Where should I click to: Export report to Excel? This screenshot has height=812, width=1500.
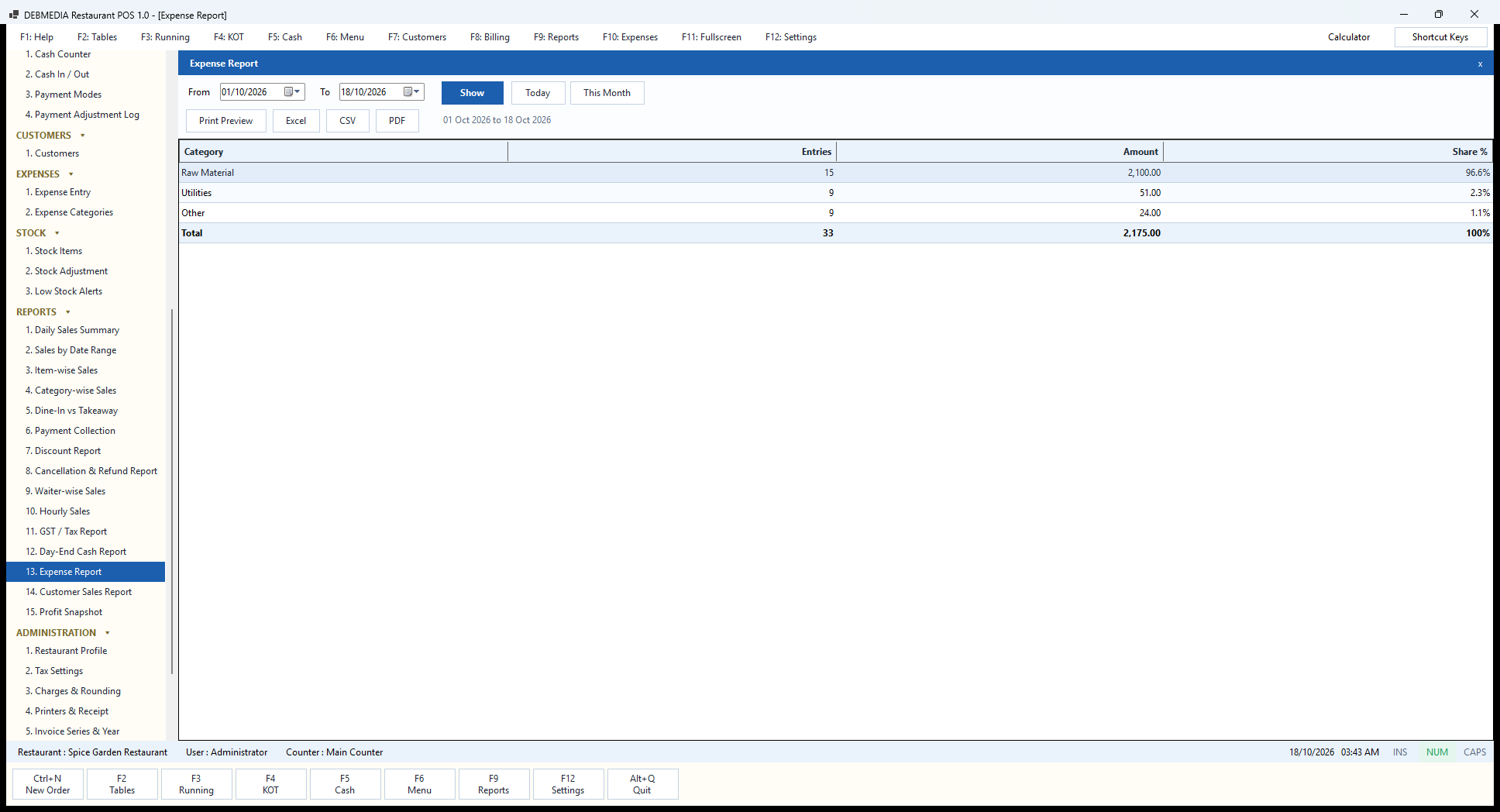[x=296, y=121]
